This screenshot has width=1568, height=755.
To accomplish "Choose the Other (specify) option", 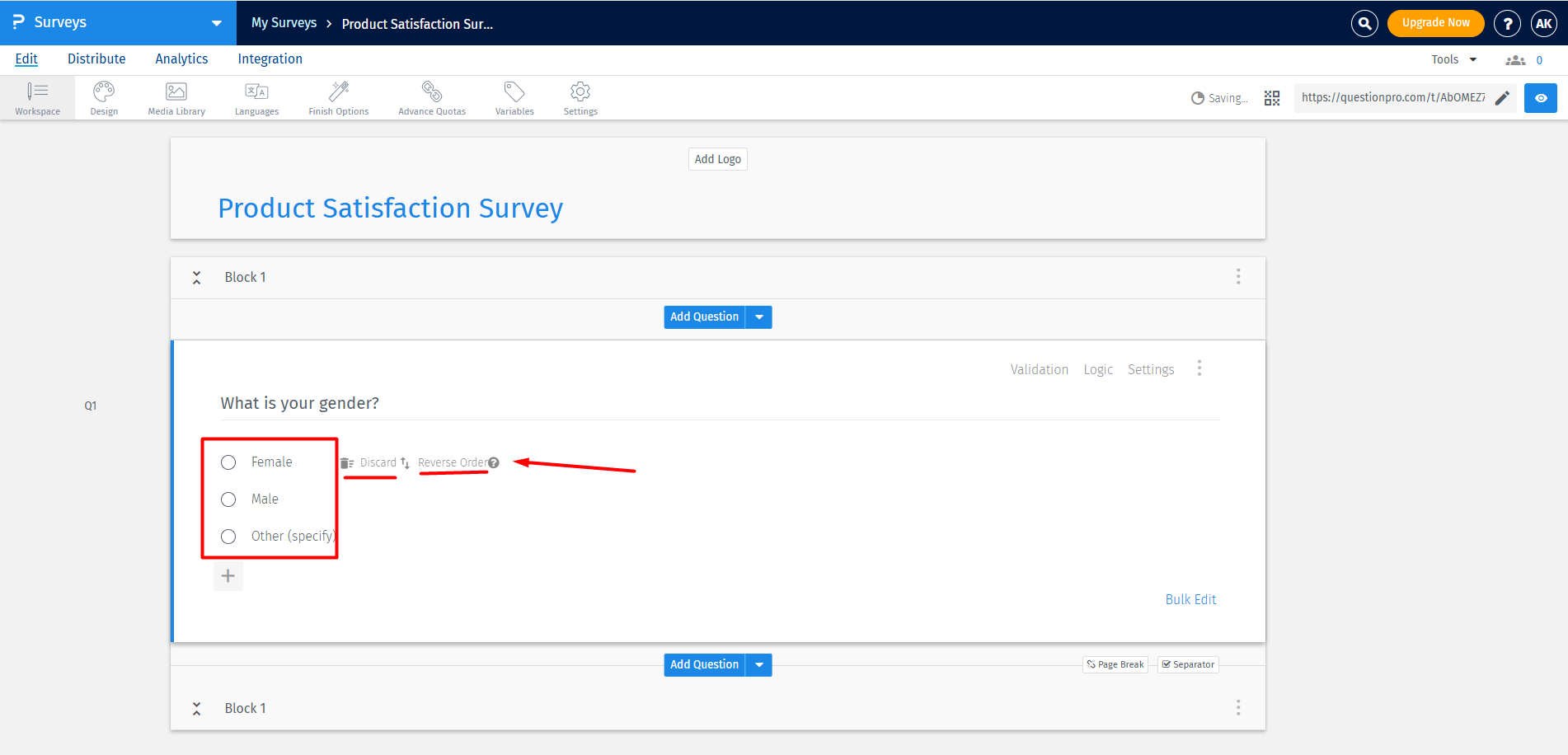I will coord(228,537).
